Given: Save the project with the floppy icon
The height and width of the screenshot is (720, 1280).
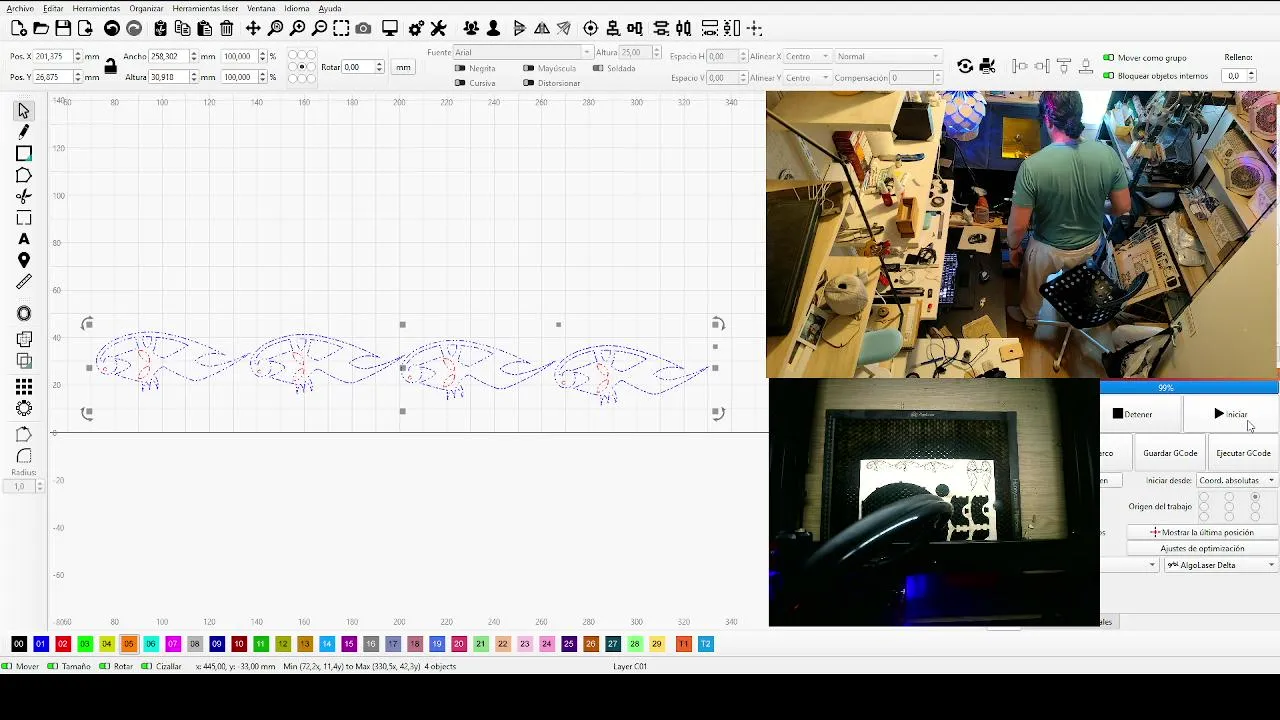Looking at the screenshot, I should [x=63, y=29].
